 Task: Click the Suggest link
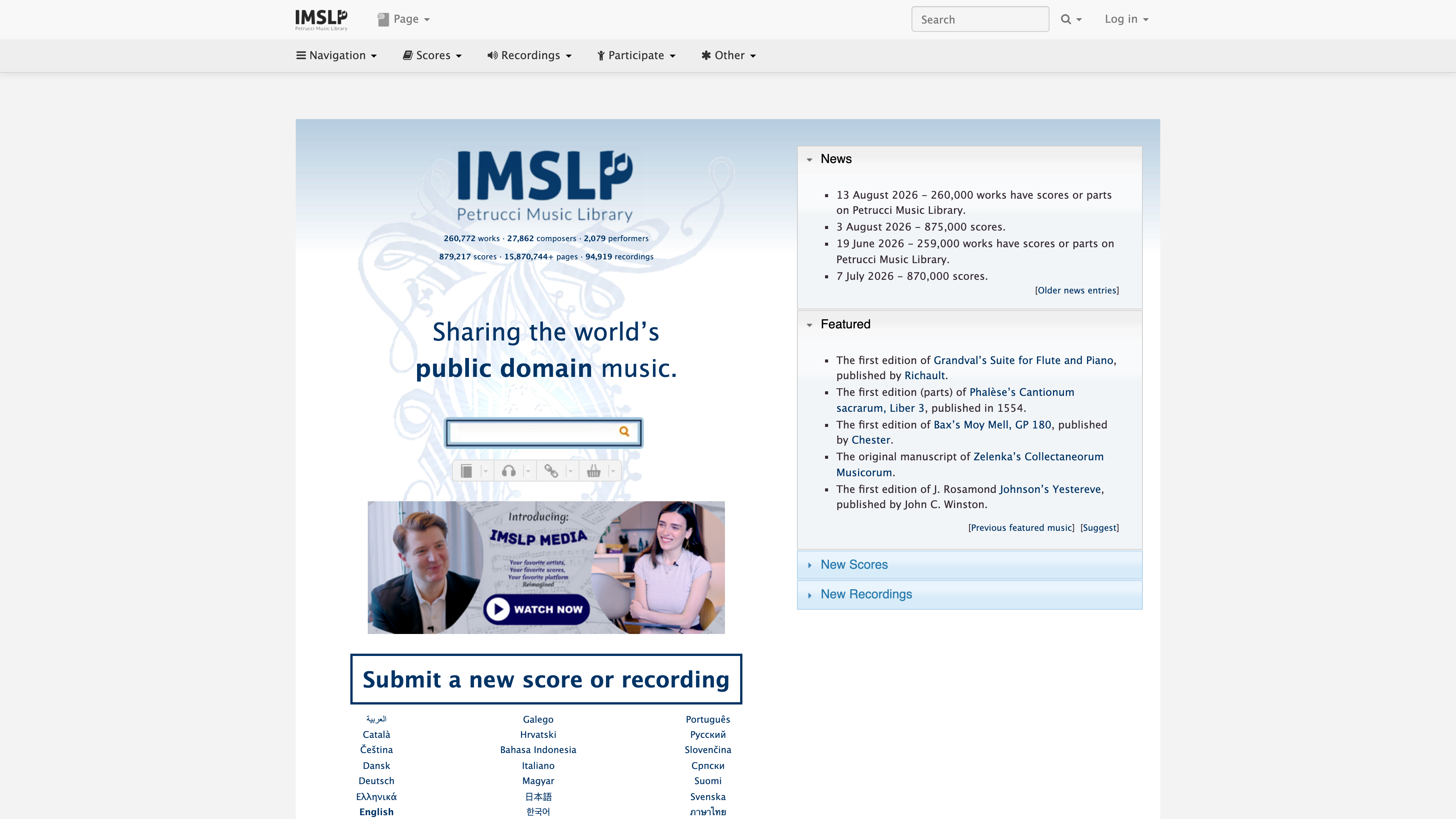[x=1099, y=528]
